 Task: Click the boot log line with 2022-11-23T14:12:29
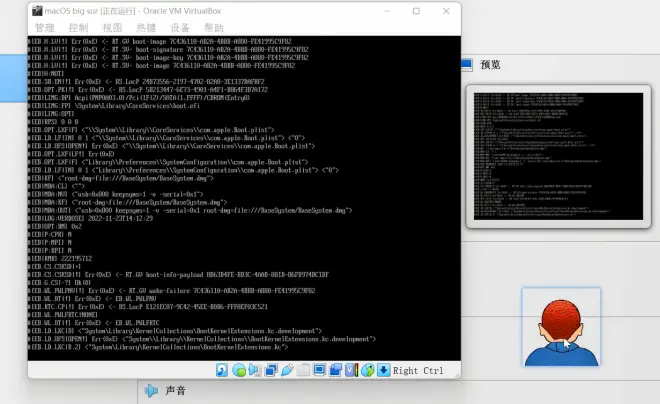tap(90, 218)
